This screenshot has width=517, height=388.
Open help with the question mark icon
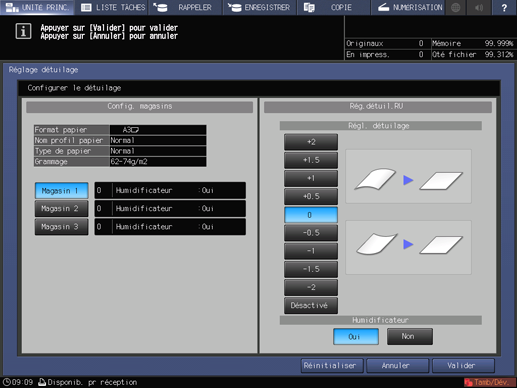504,7
